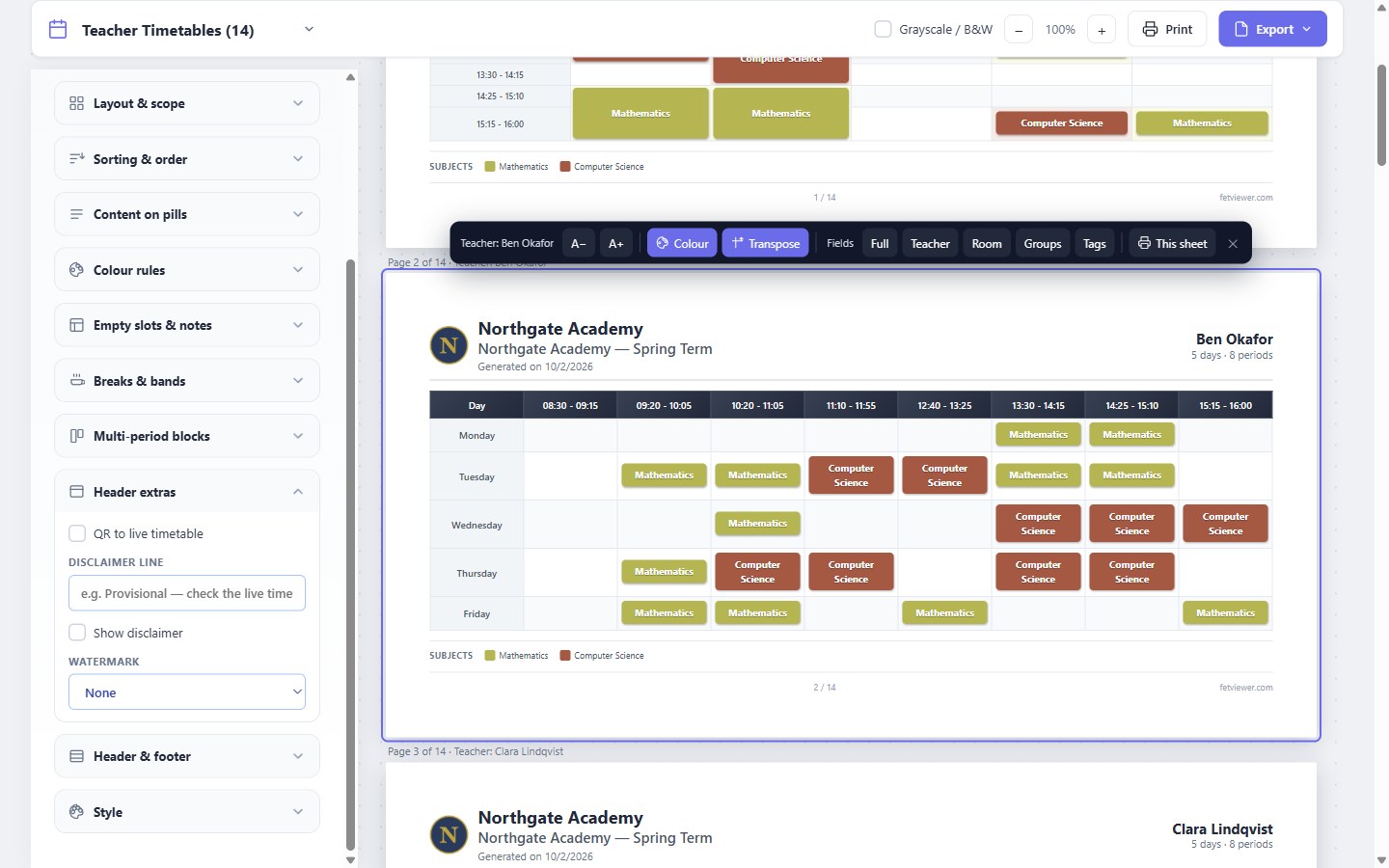
Task: Zoom in with the plus button
Action: (x=1102, y=30)
